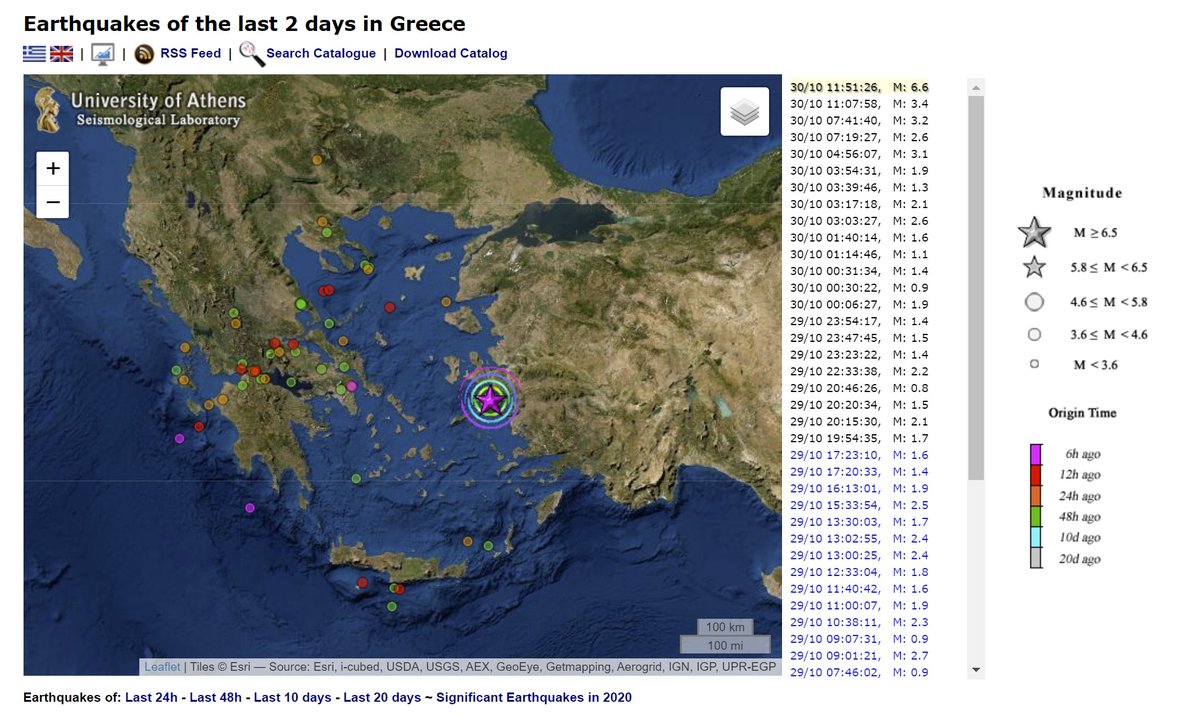The image size is (1200, 716).
Task: Open the chart monitor icon
Action: pos(103,54)
